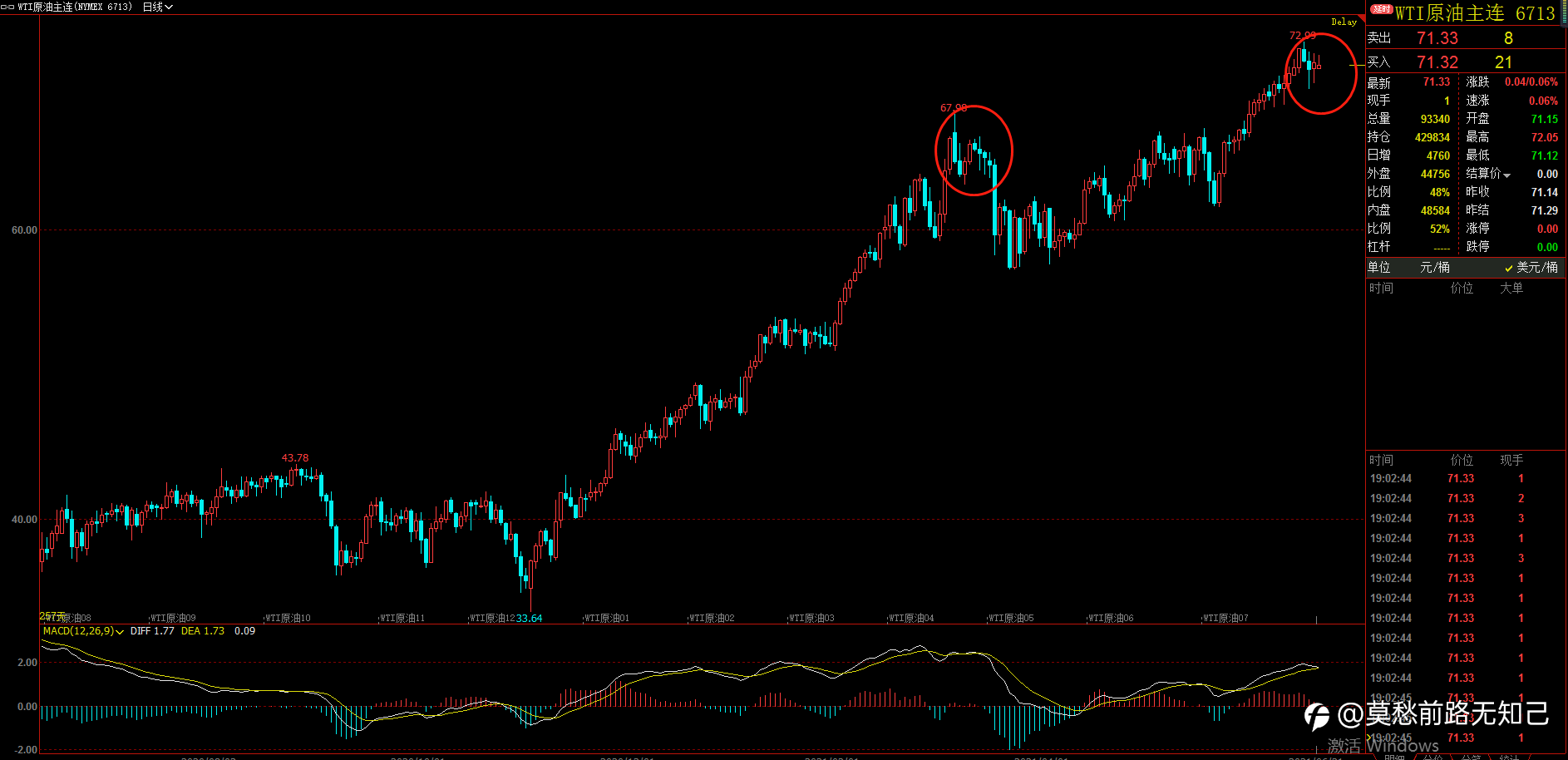Viewport: 1568px width, 760px height.
Task: Click the 昨收 value 71.14
Action: pyautogui.click(x=1545, y=192)
